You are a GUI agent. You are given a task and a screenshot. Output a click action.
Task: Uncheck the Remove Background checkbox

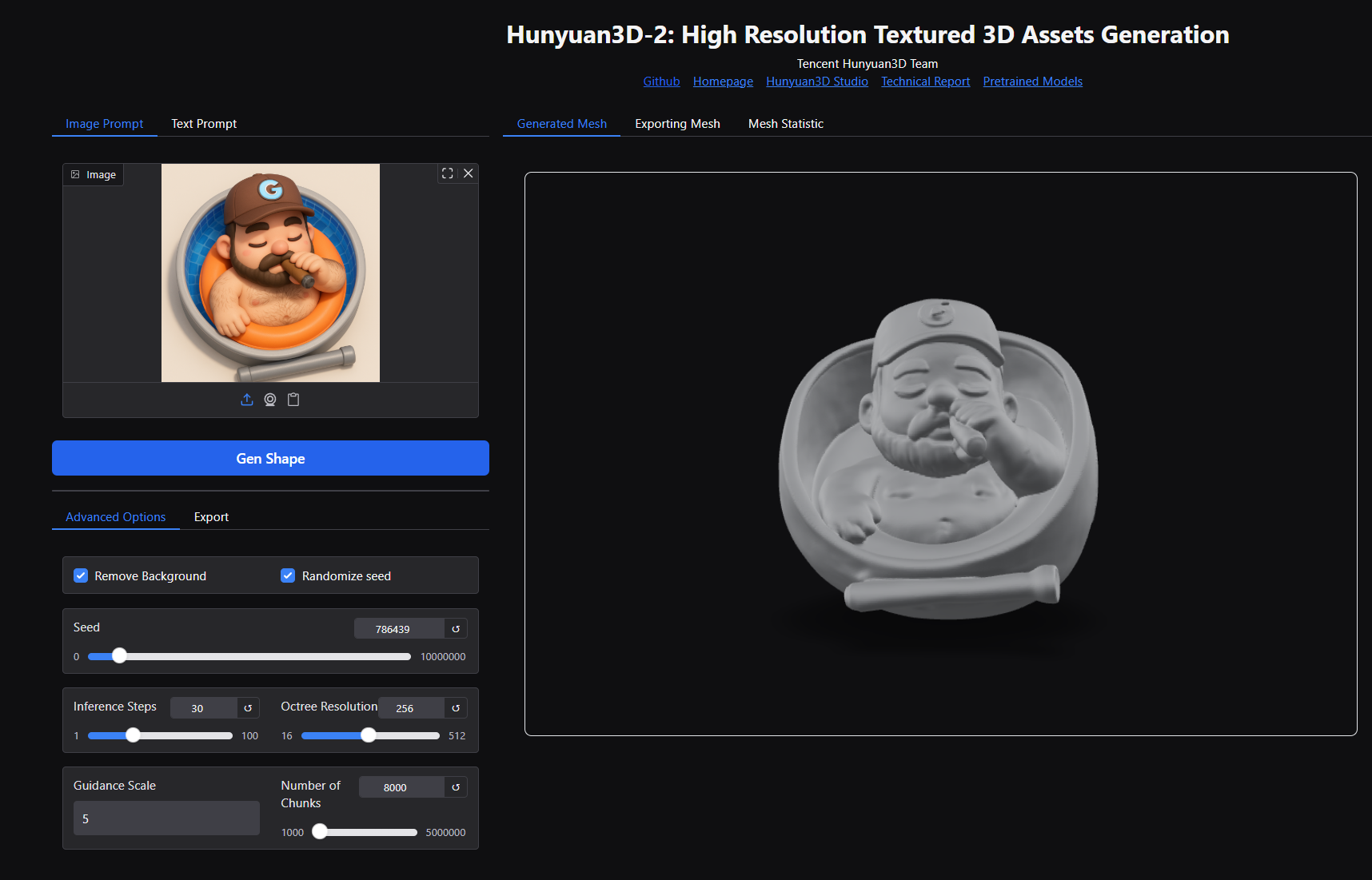(81, 575)
